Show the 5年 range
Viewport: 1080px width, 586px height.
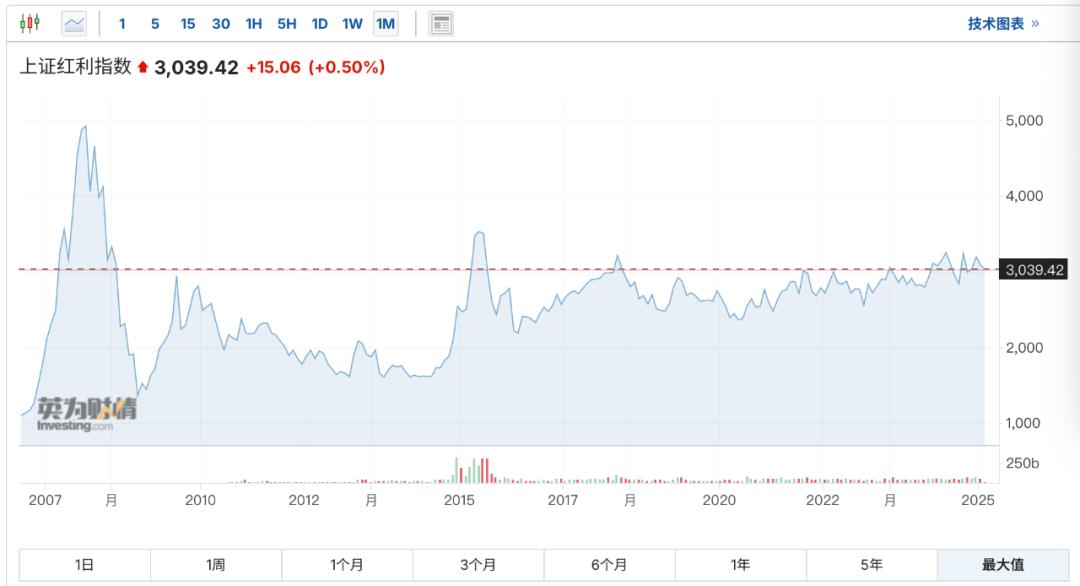click(871, 565)
